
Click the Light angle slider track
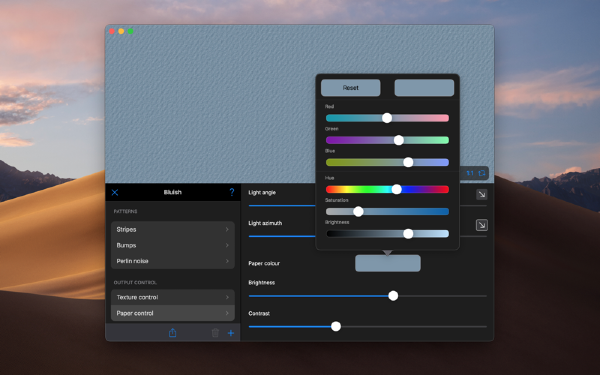(x=282, y=205)
